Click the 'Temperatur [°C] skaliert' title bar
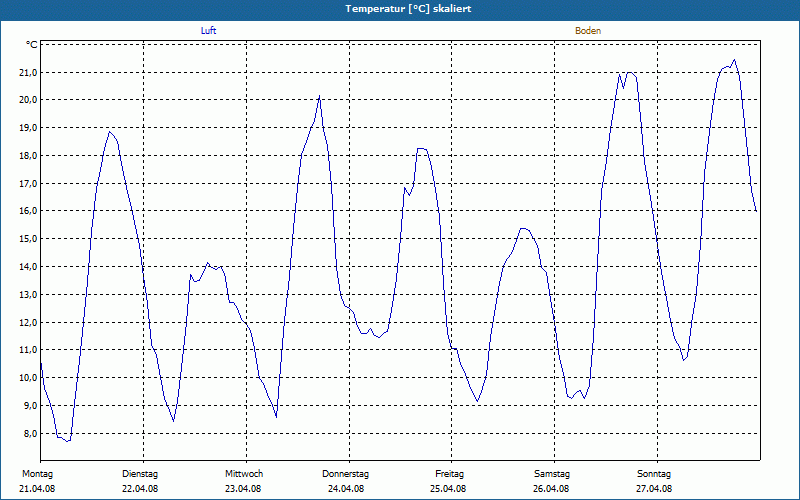The height and width of the screenshot is (500, 800). [x=400, y=9]
